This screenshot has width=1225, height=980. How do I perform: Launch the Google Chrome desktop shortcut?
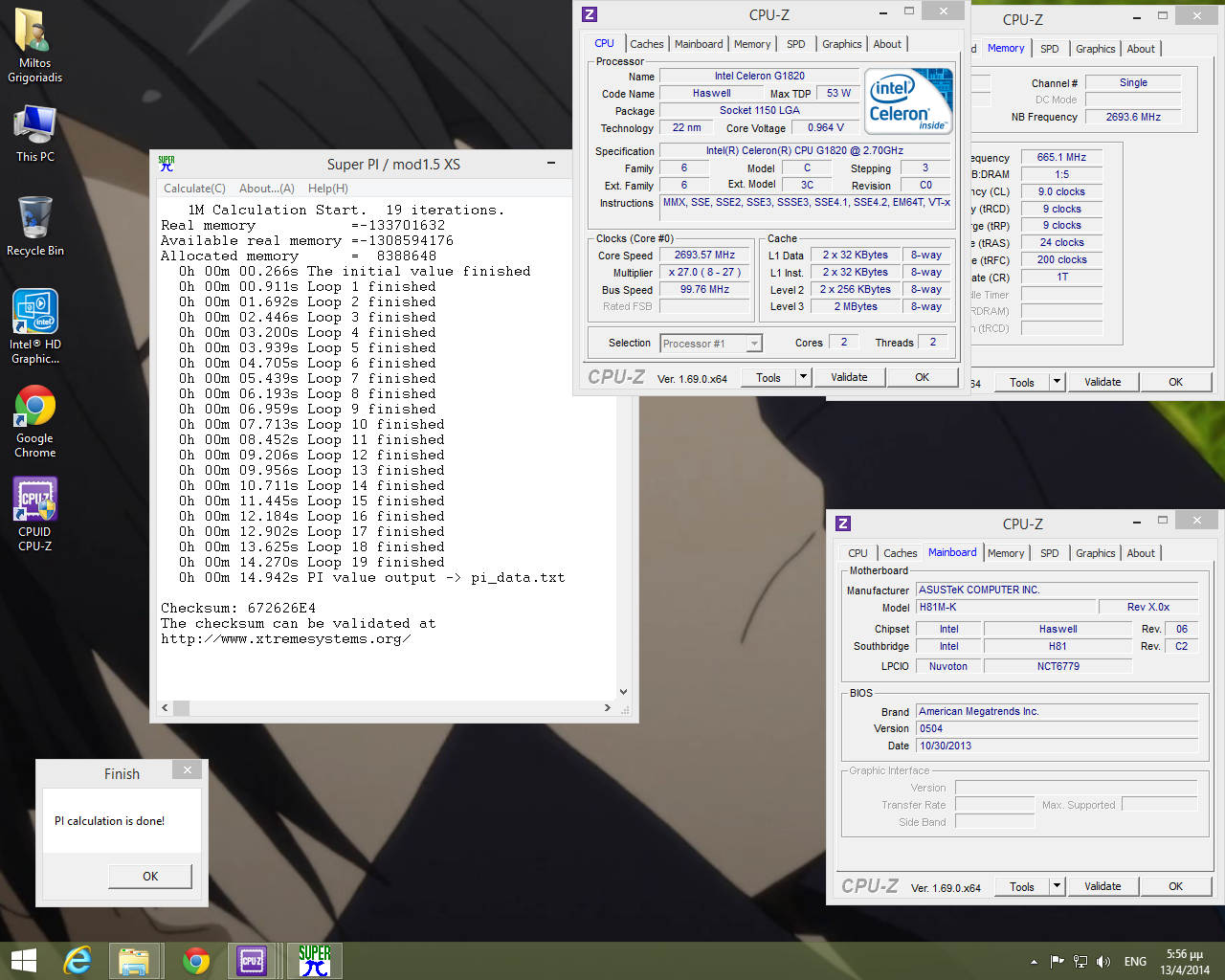tap(34, 421)
